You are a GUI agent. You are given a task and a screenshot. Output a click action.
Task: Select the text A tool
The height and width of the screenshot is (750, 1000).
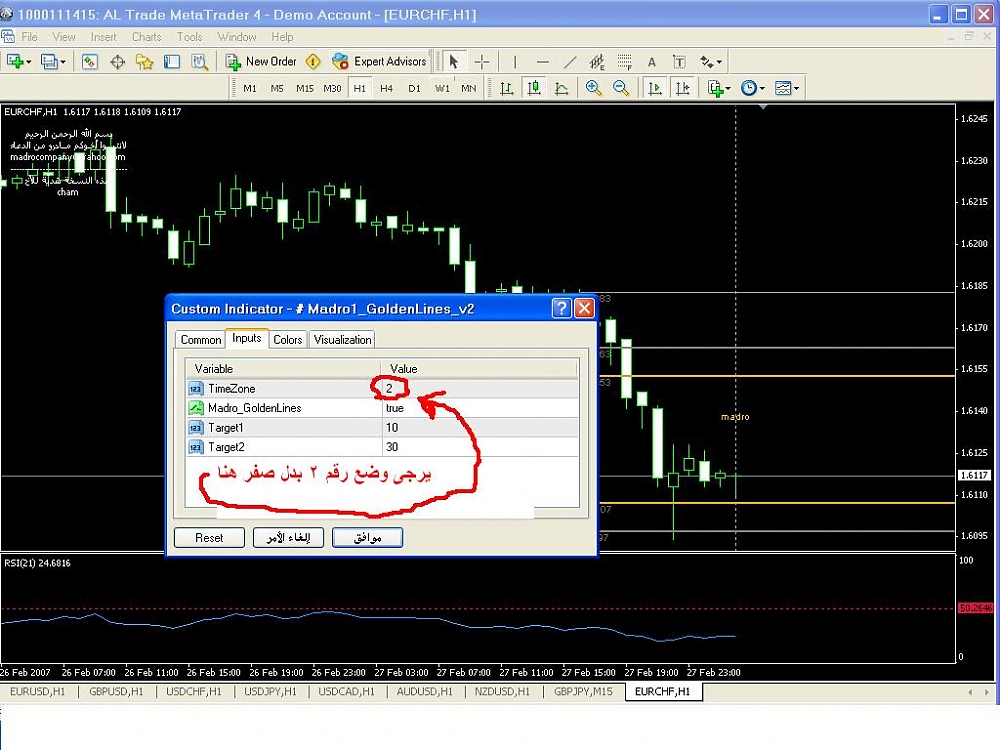[x=651, y=62]
